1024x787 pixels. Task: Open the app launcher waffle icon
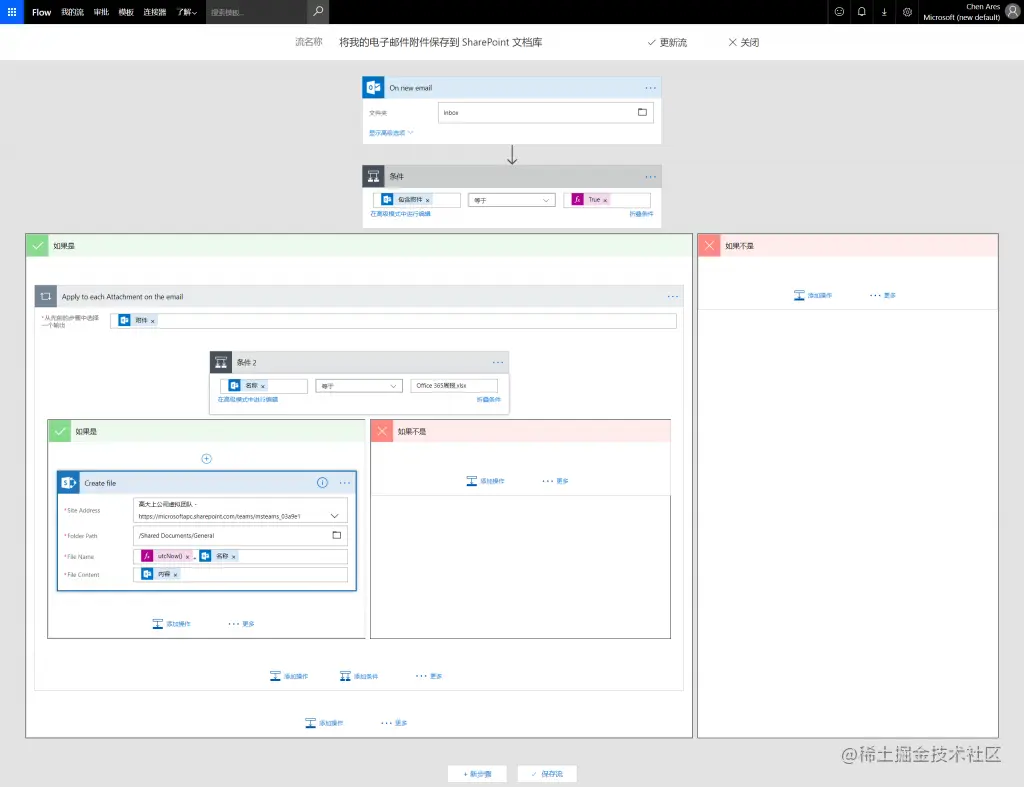12,12
